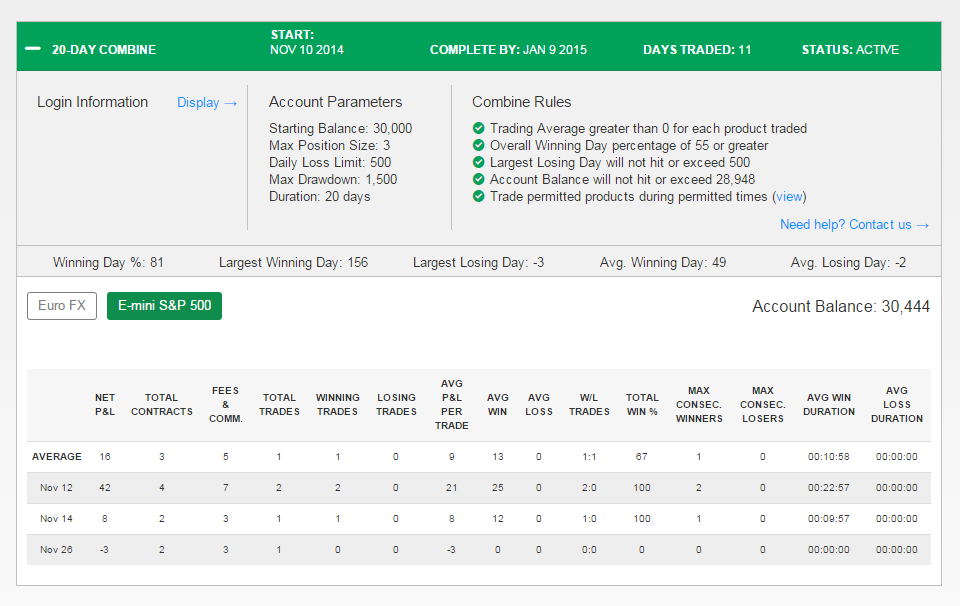The height and width of the screenshot is (606, 960).
Task: Click the AVG WIN DURATION header
Action: (x=829, y=405)
